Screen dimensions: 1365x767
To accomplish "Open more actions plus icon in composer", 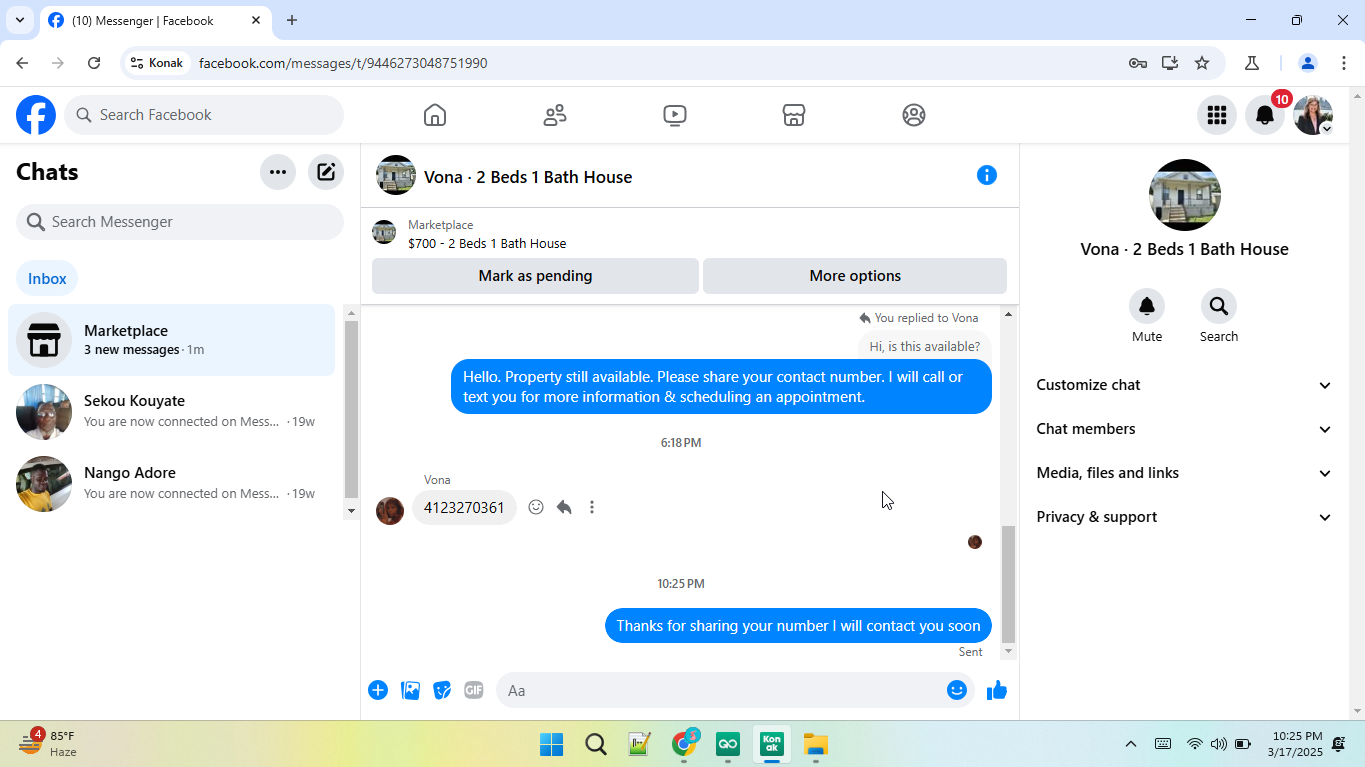I will click(378, 690).
